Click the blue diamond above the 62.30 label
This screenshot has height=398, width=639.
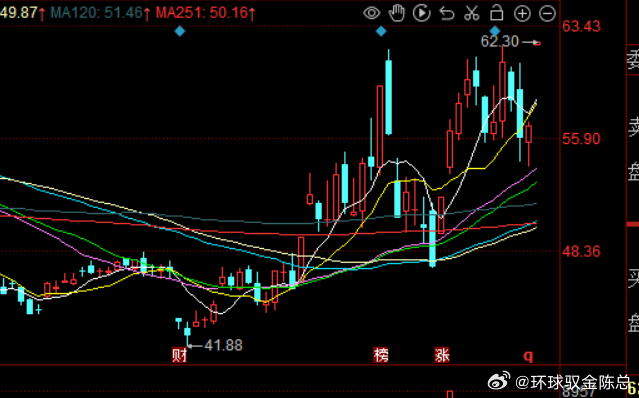(495, 31)
